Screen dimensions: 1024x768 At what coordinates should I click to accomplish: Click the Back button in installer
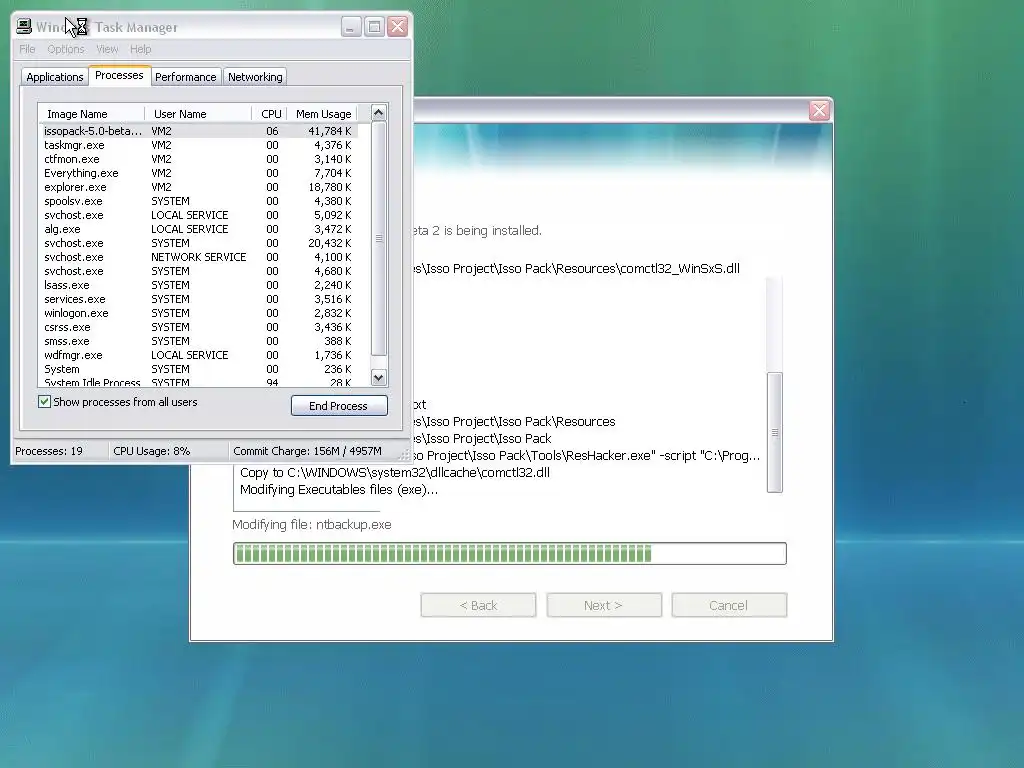pyautogui.click(x=478, y=605)
